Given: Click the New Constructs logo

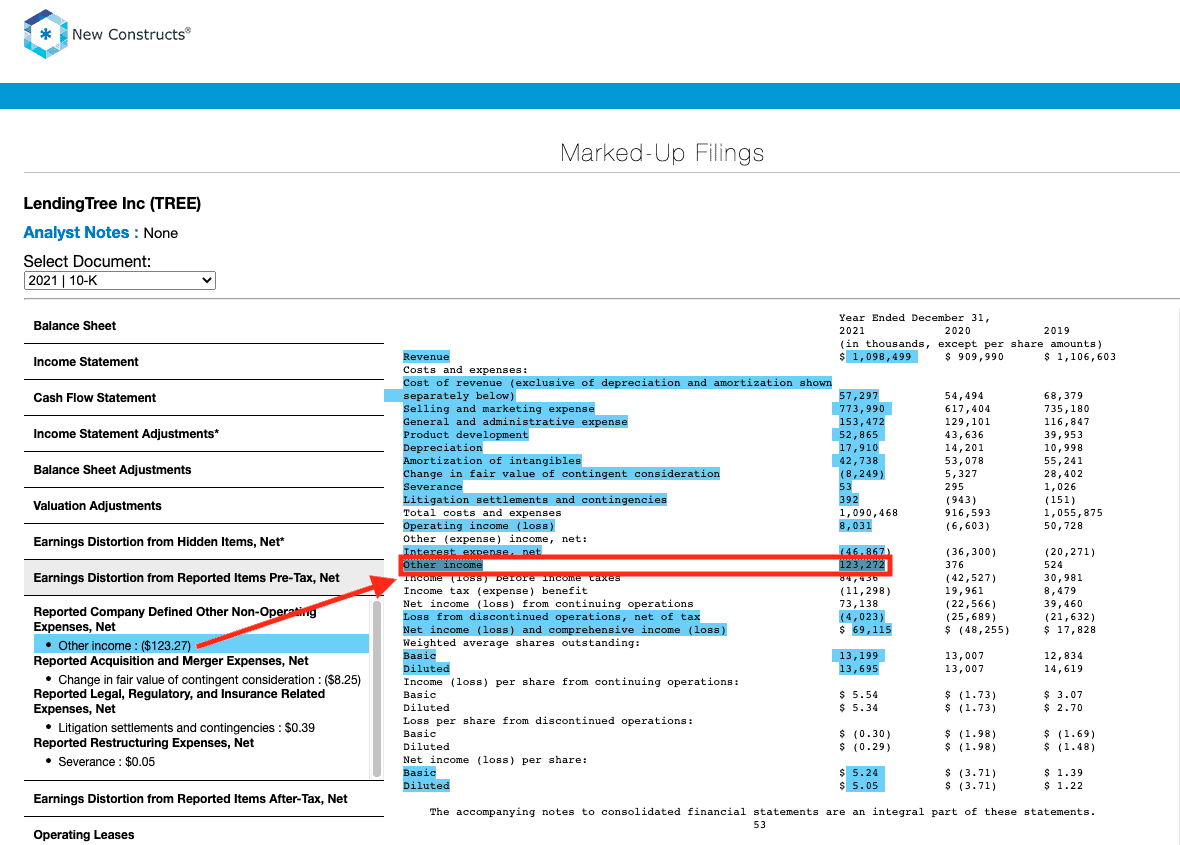Looking at the screenshot, I should (x=107, y=34).
